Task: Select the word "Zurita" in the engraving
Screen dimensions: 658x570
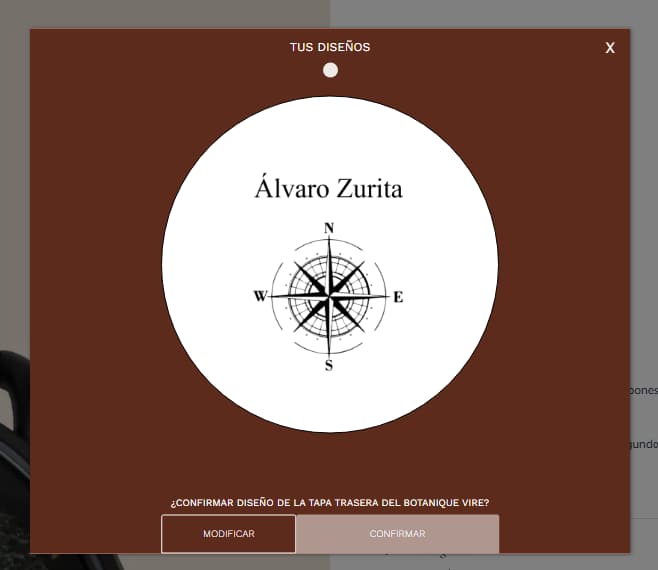Action: 368,187
